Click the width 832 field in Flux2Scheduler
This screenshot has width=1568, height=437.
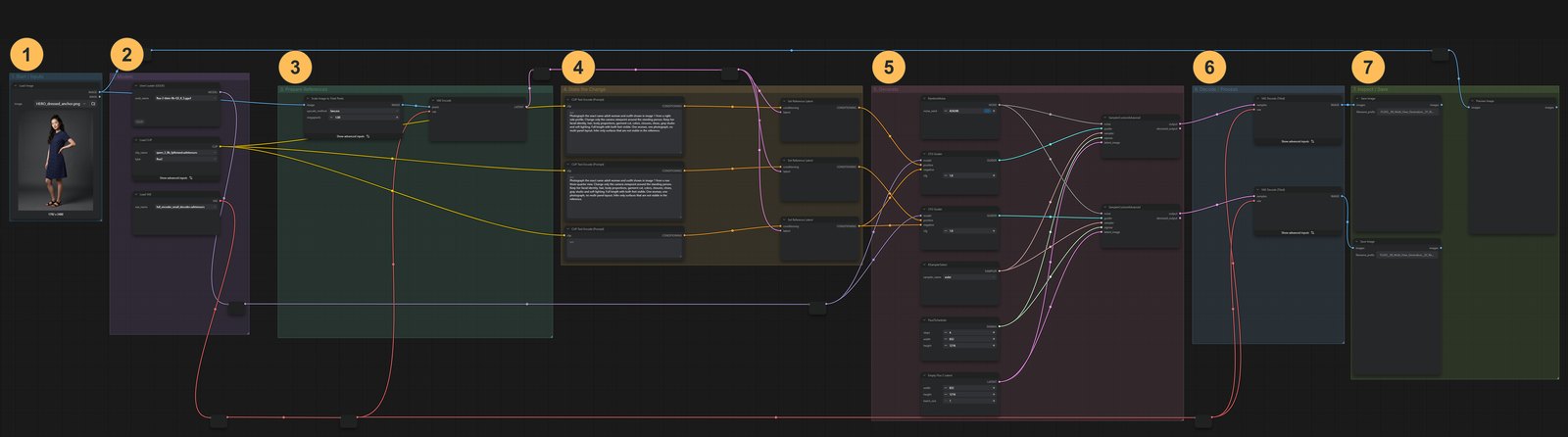(970, 339)
